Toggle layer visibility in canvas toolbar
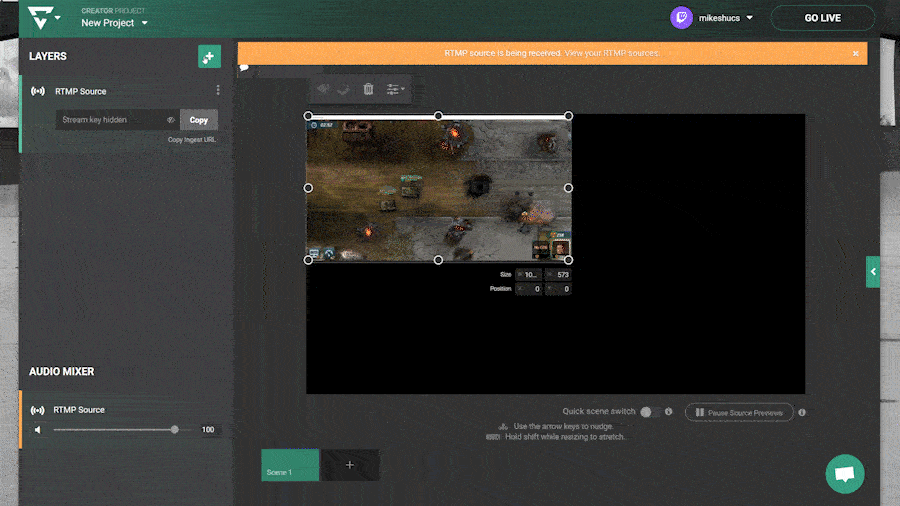 [x=323, y=89]
